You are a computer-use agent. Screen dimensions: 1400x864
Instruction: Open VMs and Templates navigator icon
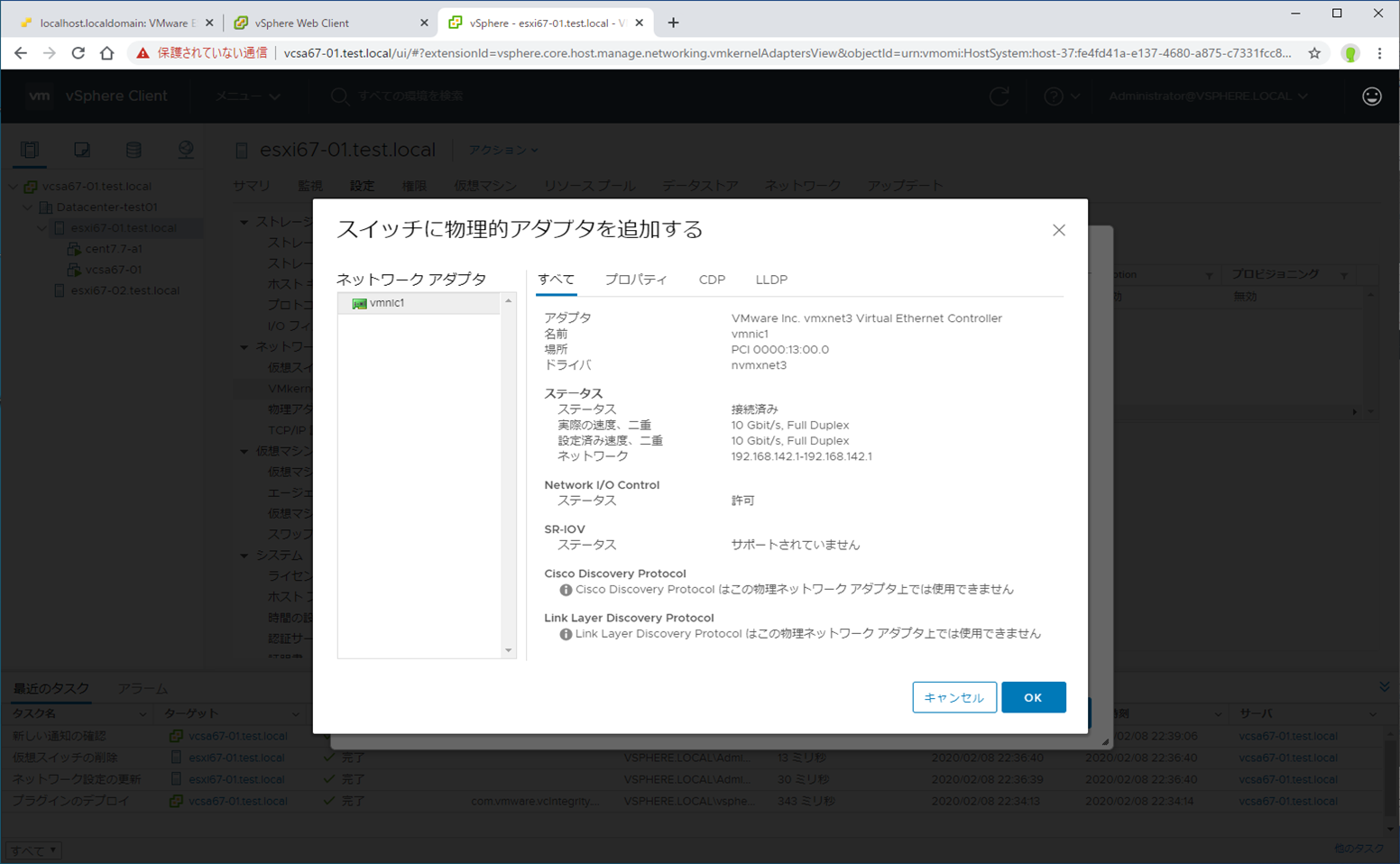click(x=82, y=150)
